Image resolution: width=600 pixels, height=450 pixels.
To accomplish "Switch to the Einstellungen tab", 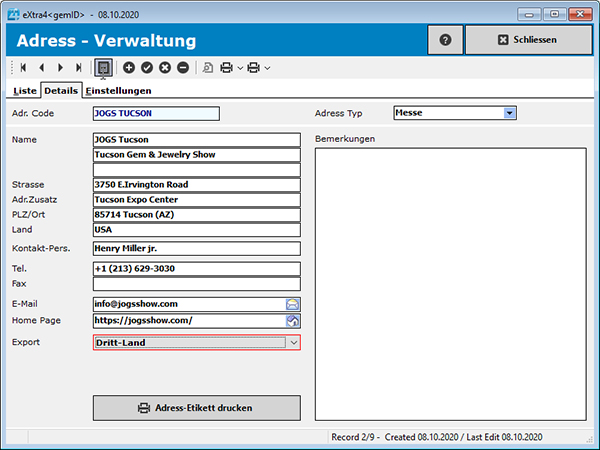I will pos(118,90).
